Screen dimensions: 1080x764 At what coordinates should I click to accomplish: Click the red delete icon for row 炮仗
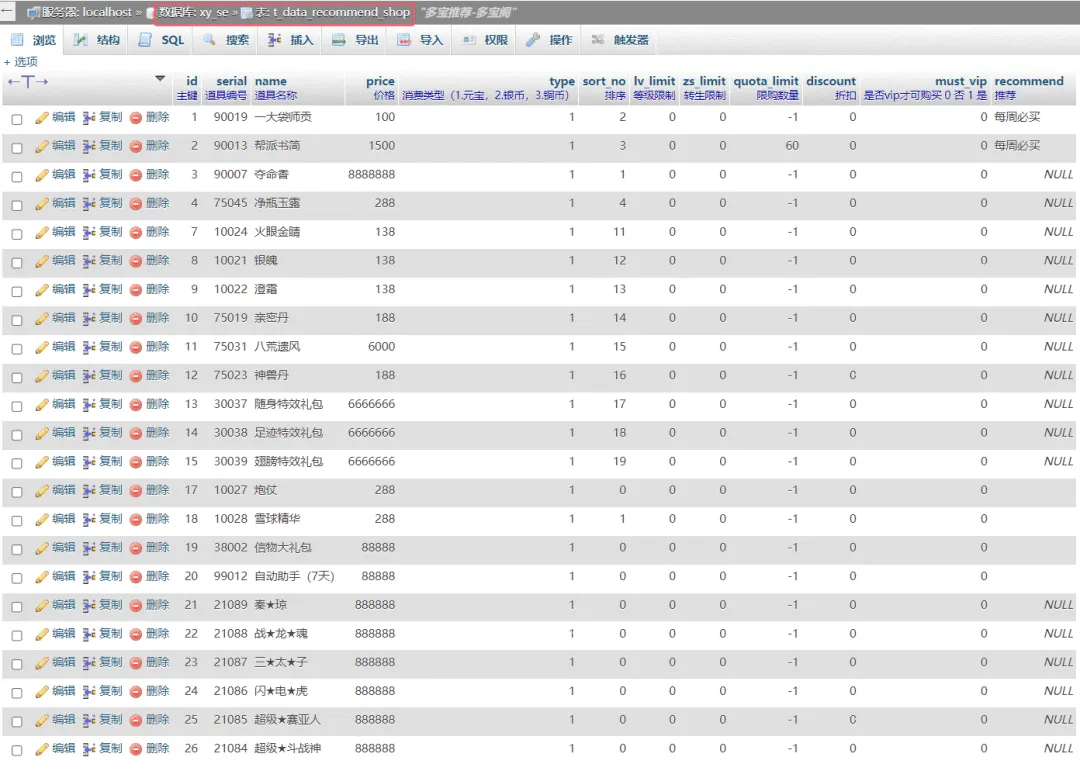[x=136, y=491]
